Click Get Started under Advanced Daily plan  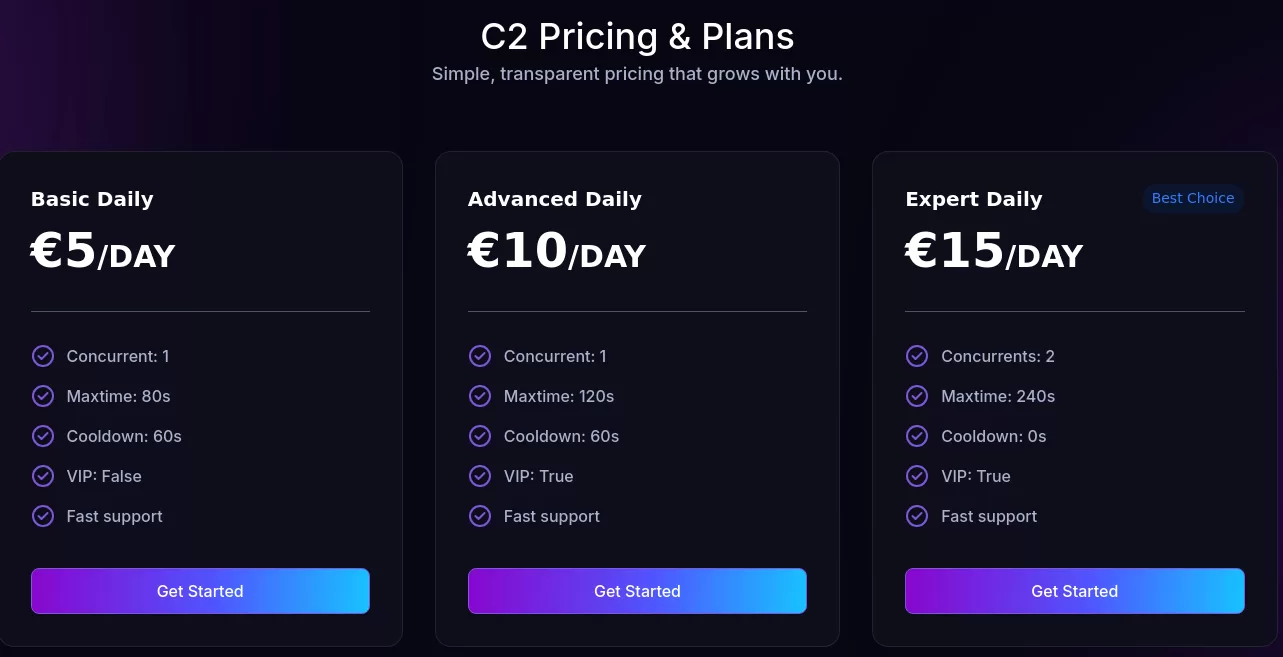click(x=637, y=591)
